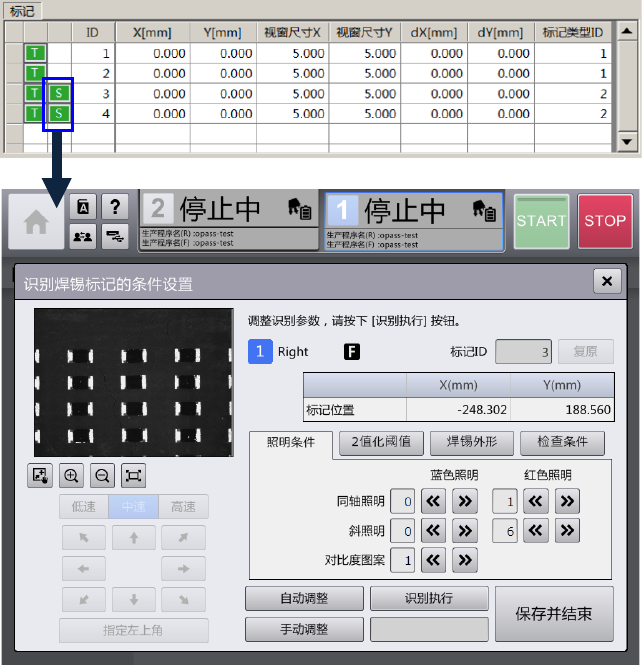
Task: Click the fit-to-view icon
Action: coord(133,475)
